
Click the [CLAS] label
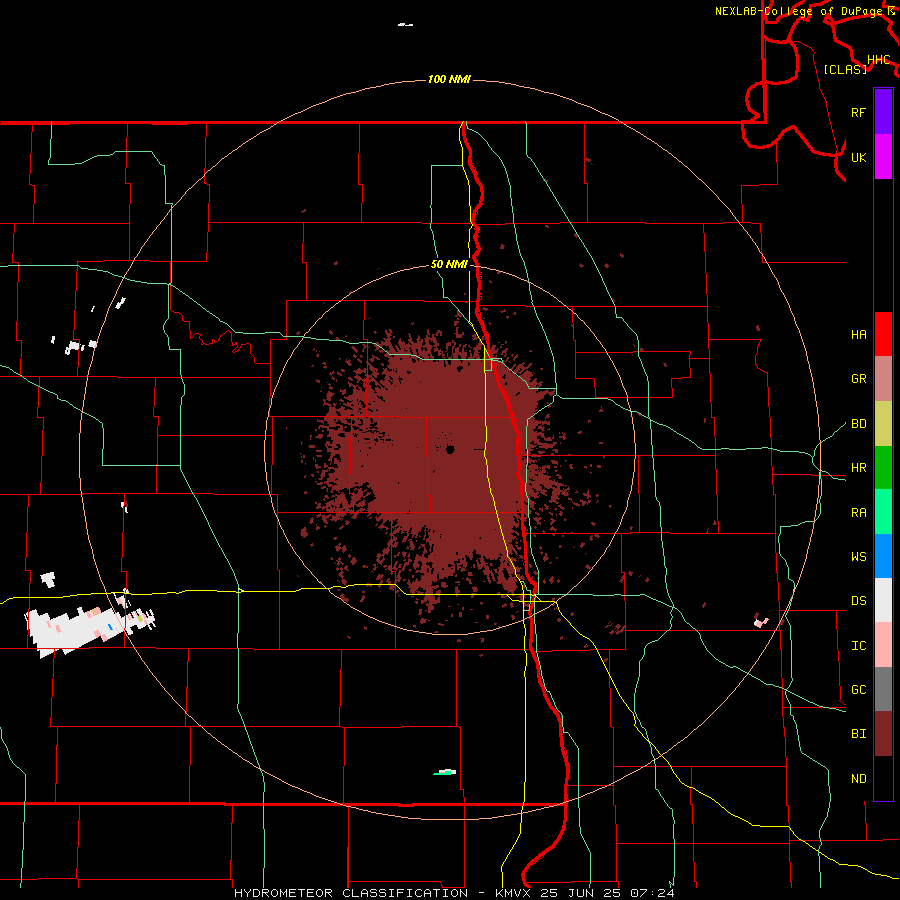845,69
